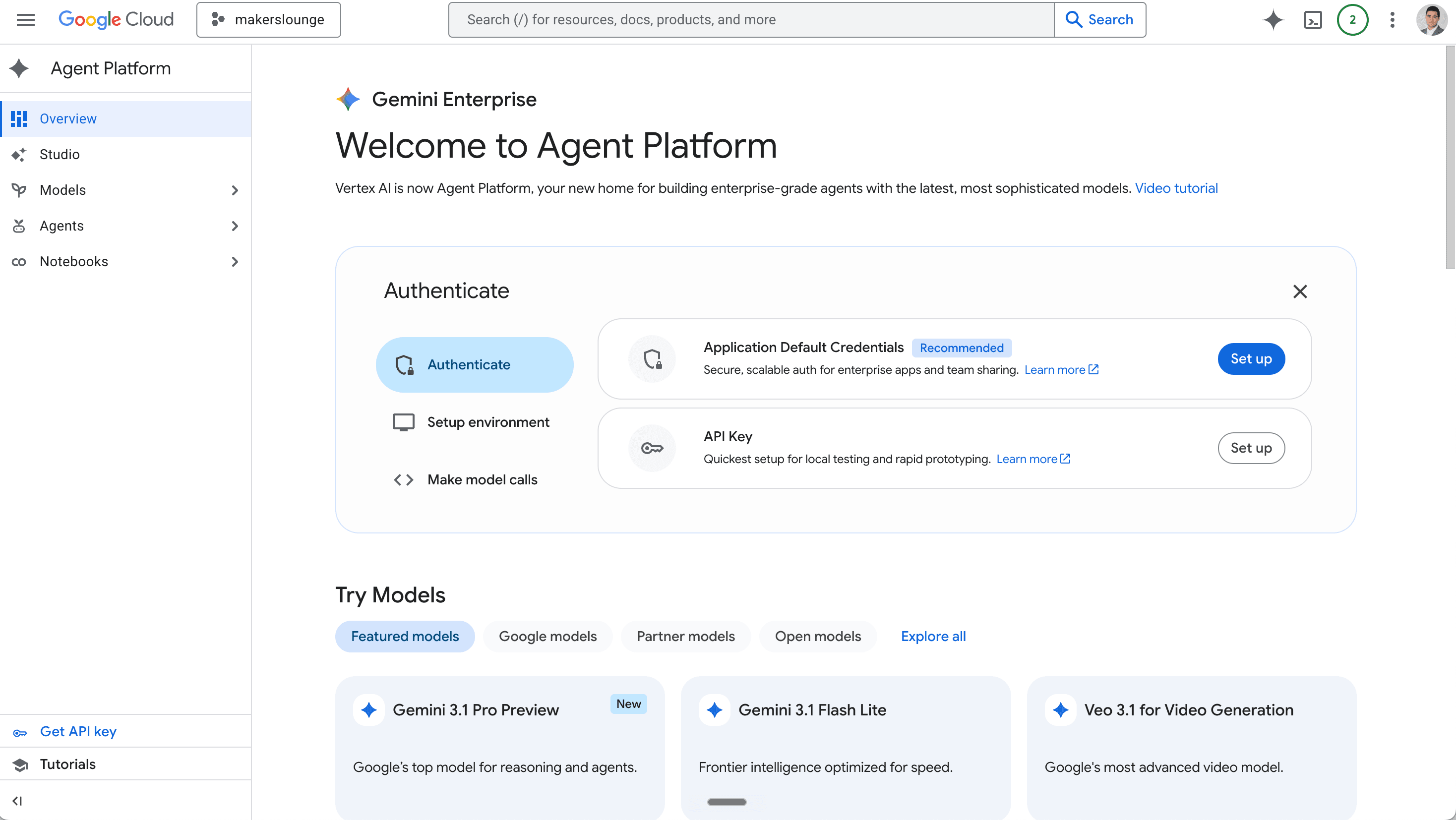Select the Authenticate step

pyautogui.click(x=475, y=365)
